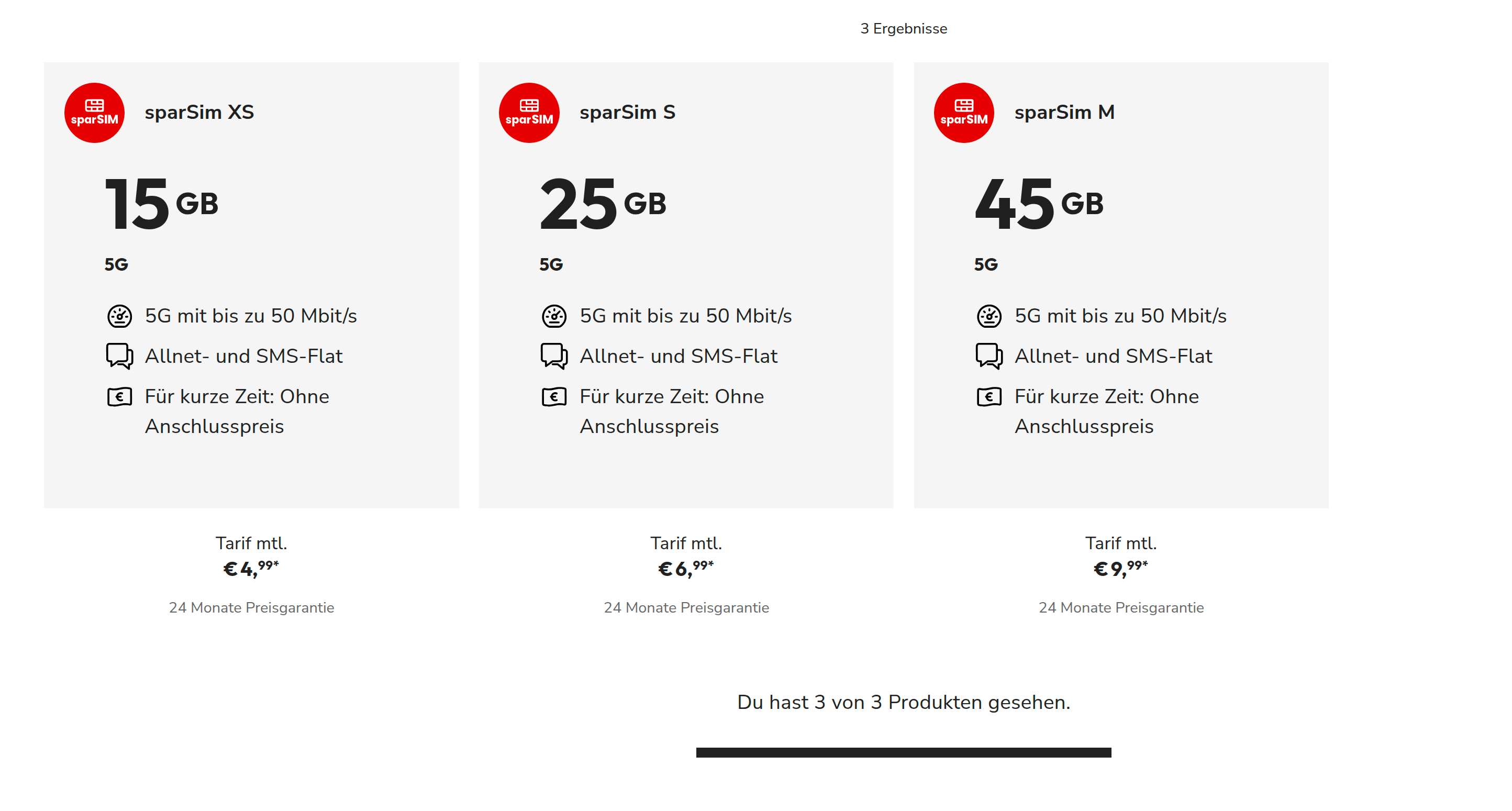The height and width of the screenshot is (811, 1512).
Task: Click the sparSIM logo on the M card
Action: (964, 114)
